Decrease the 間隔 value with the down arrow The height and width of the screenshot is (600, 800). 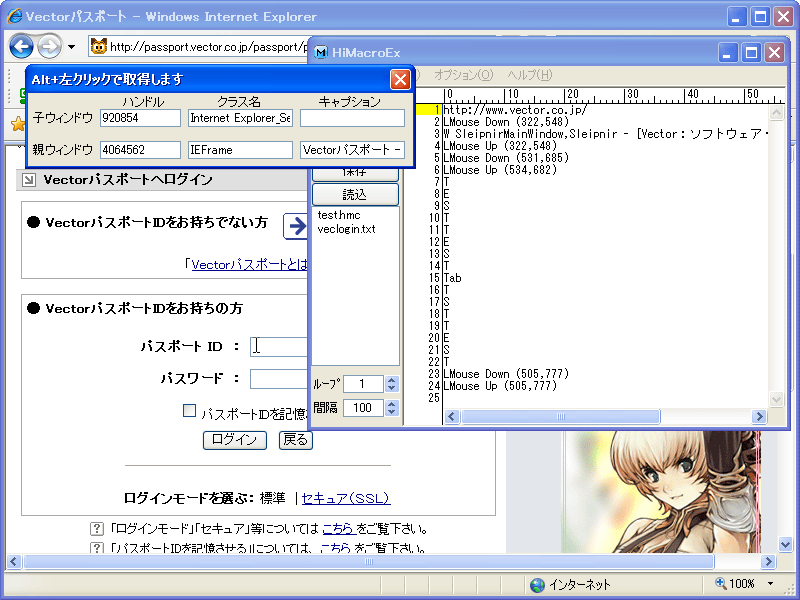click(x=391, y=411)
